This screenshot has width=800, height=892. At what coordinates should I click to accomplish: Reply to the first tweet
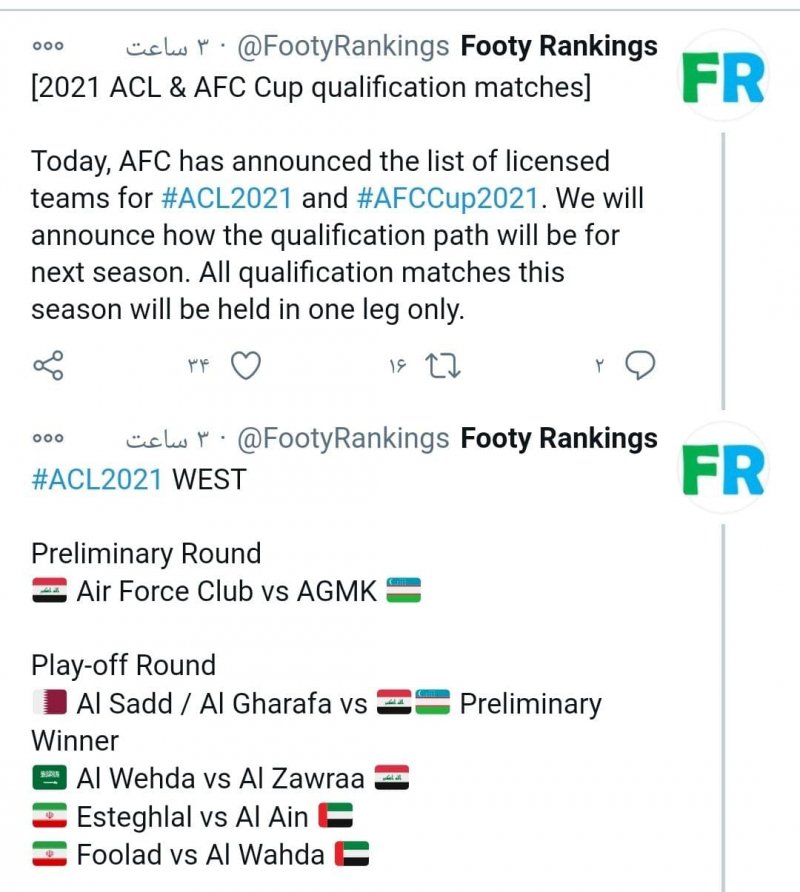coord(640,366)
